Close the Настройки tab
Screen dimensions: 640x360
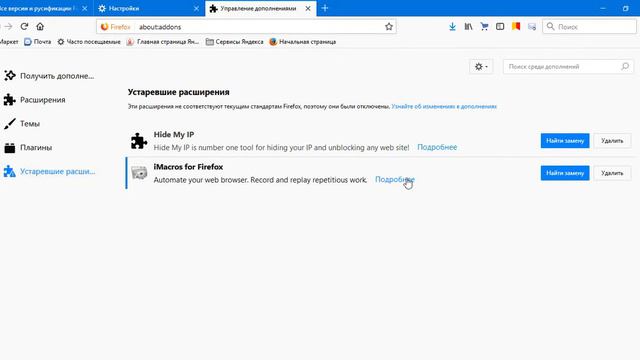[196, 8]
